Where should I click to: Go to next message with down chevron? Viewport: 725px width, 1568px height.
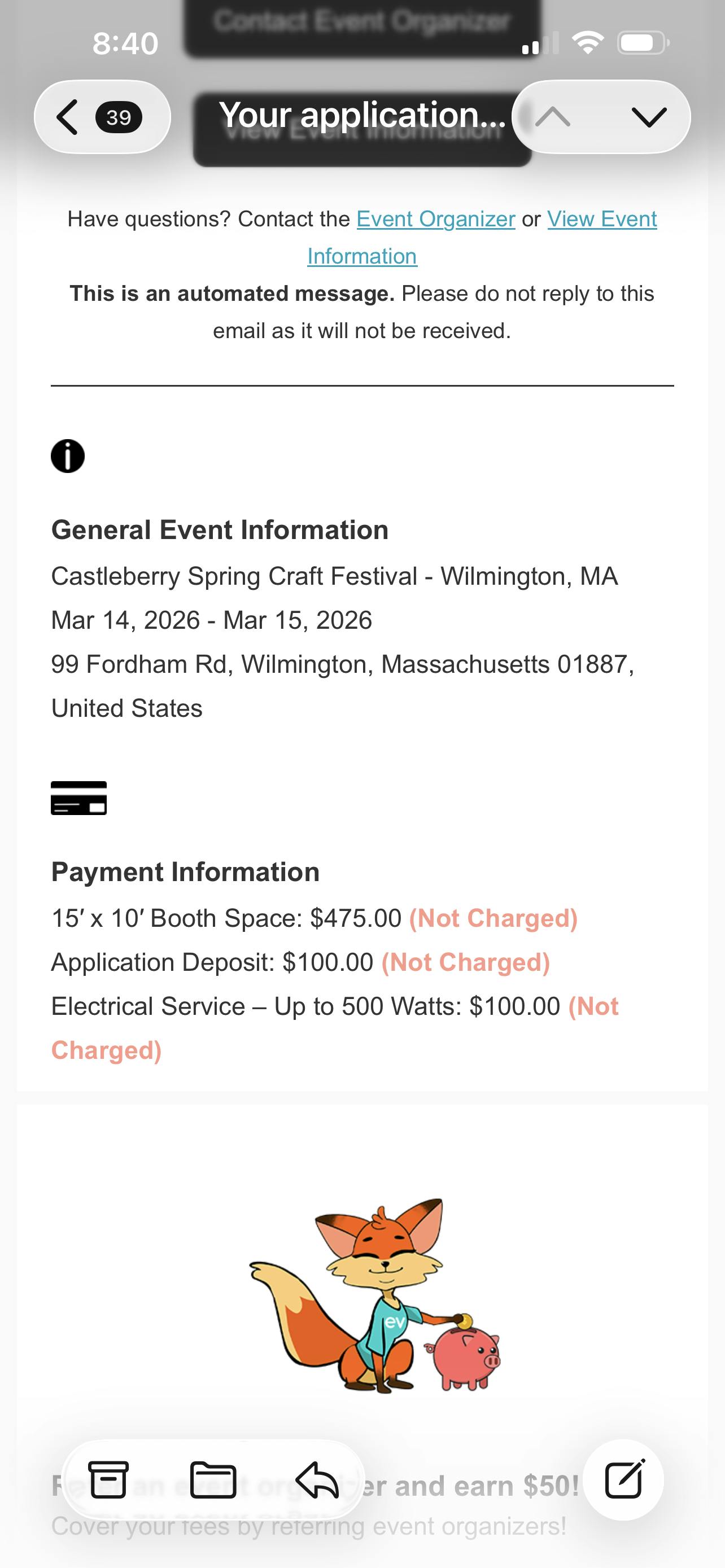(x=649, y=116)
